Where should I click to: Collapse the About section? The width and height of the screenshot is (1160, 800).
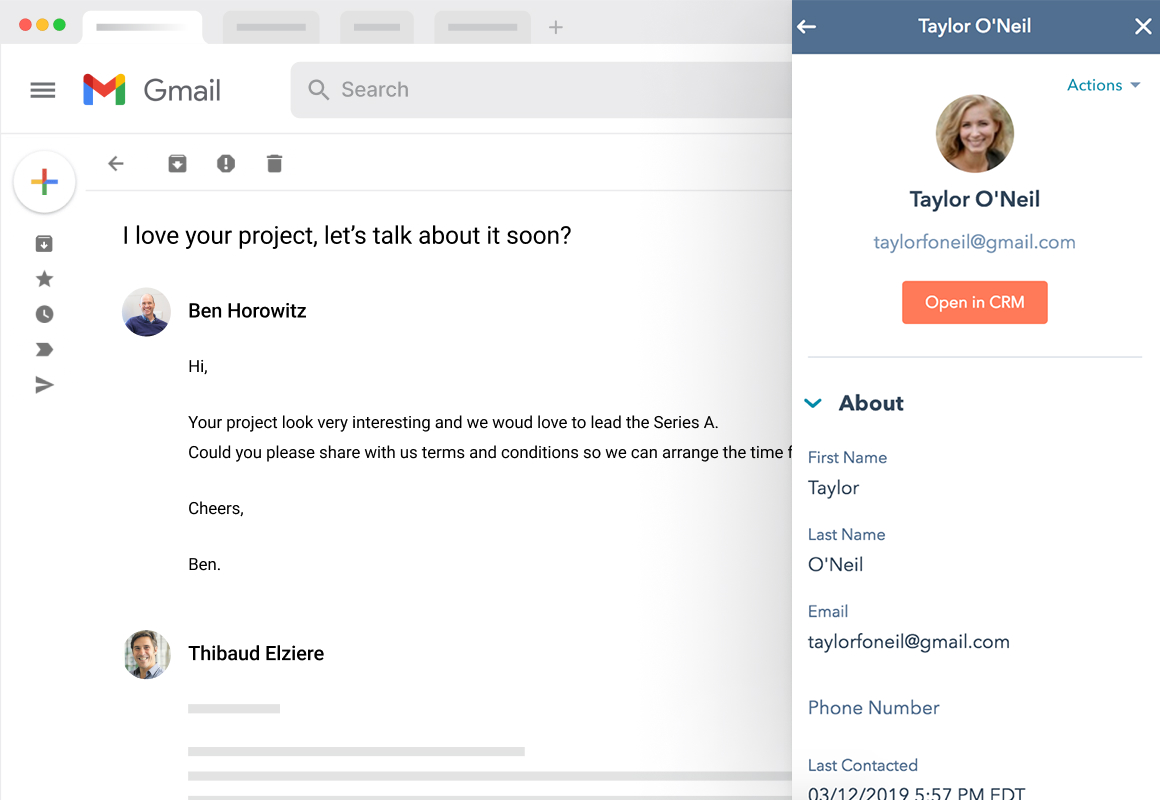(x=812, y=403)
